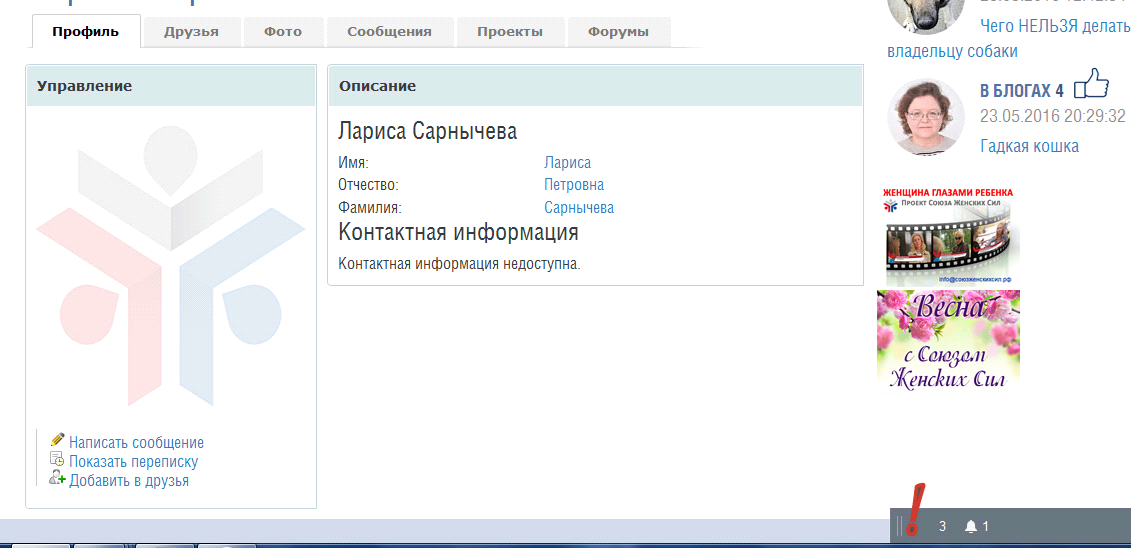Open the Гадкая кошка blog post link

click(1029, 146)
